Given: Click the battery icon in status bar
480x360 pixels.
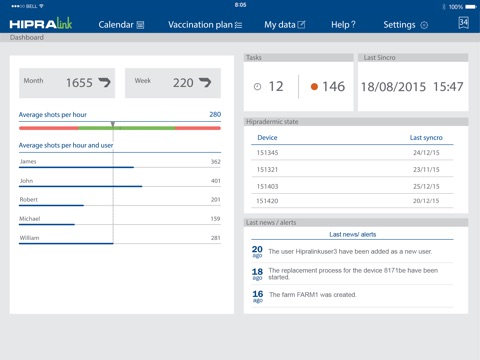Looking at the screenshot, I should pos(471,7).
